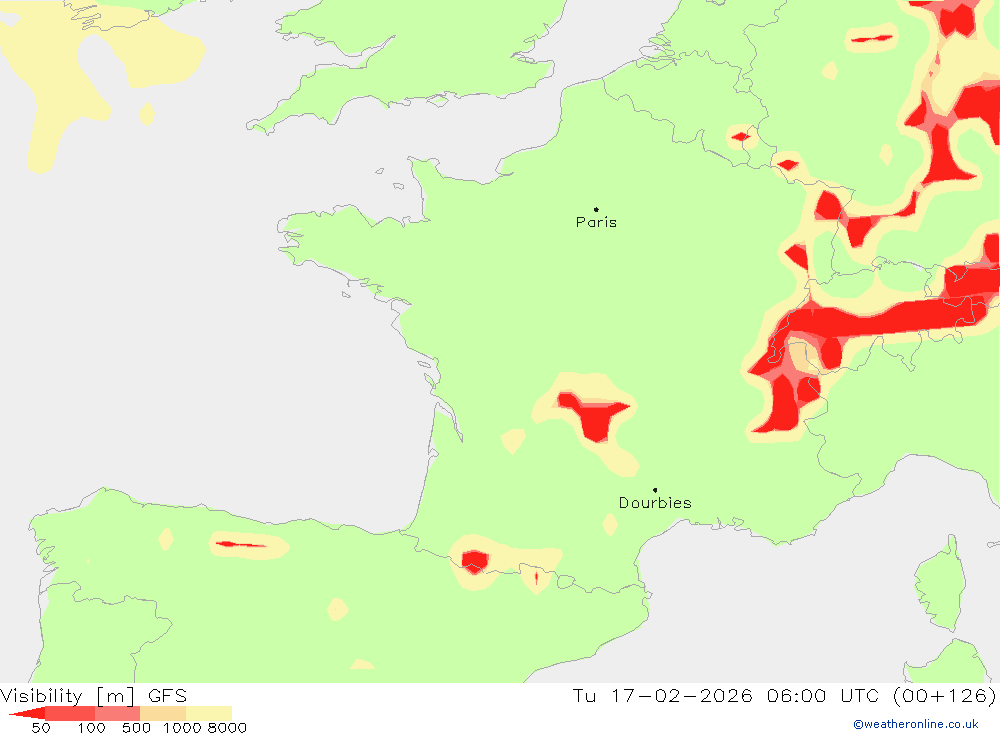Click the legend swatch between 500 and 1000
This screenshot has height=733, width=1000.
[x=163, y=714]
